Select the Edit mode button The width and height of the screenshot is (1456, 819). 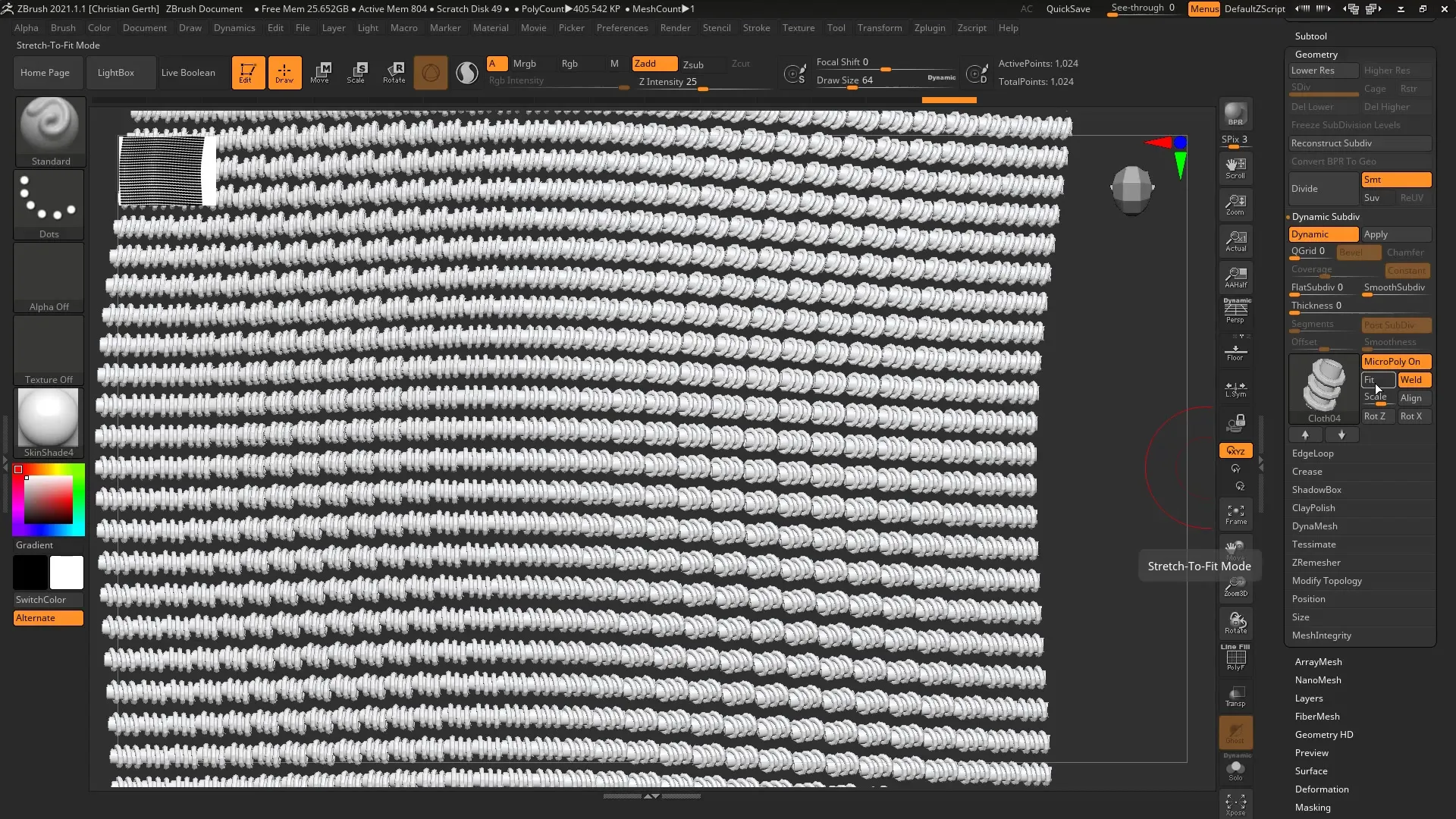248,73
